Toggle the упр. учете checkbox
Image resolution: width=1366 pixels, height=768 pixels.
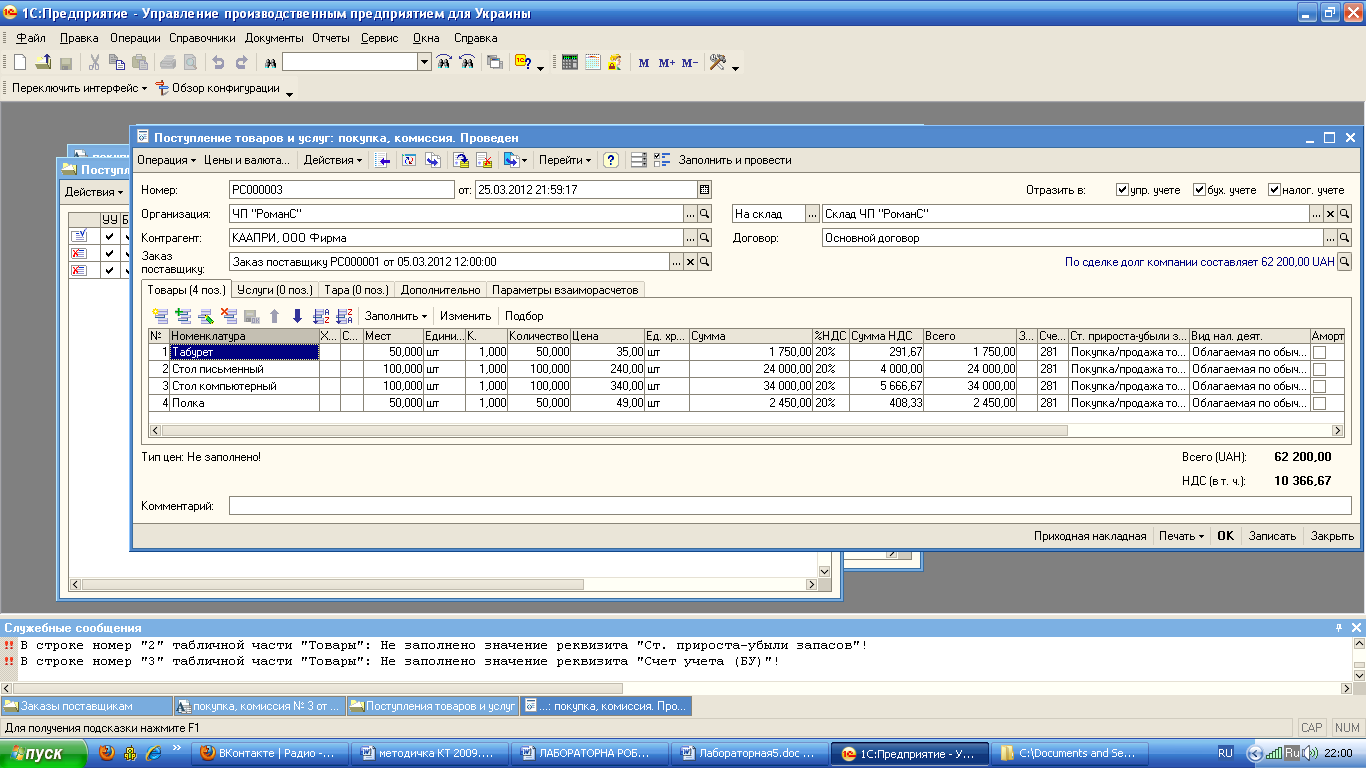coord(1123,190)
